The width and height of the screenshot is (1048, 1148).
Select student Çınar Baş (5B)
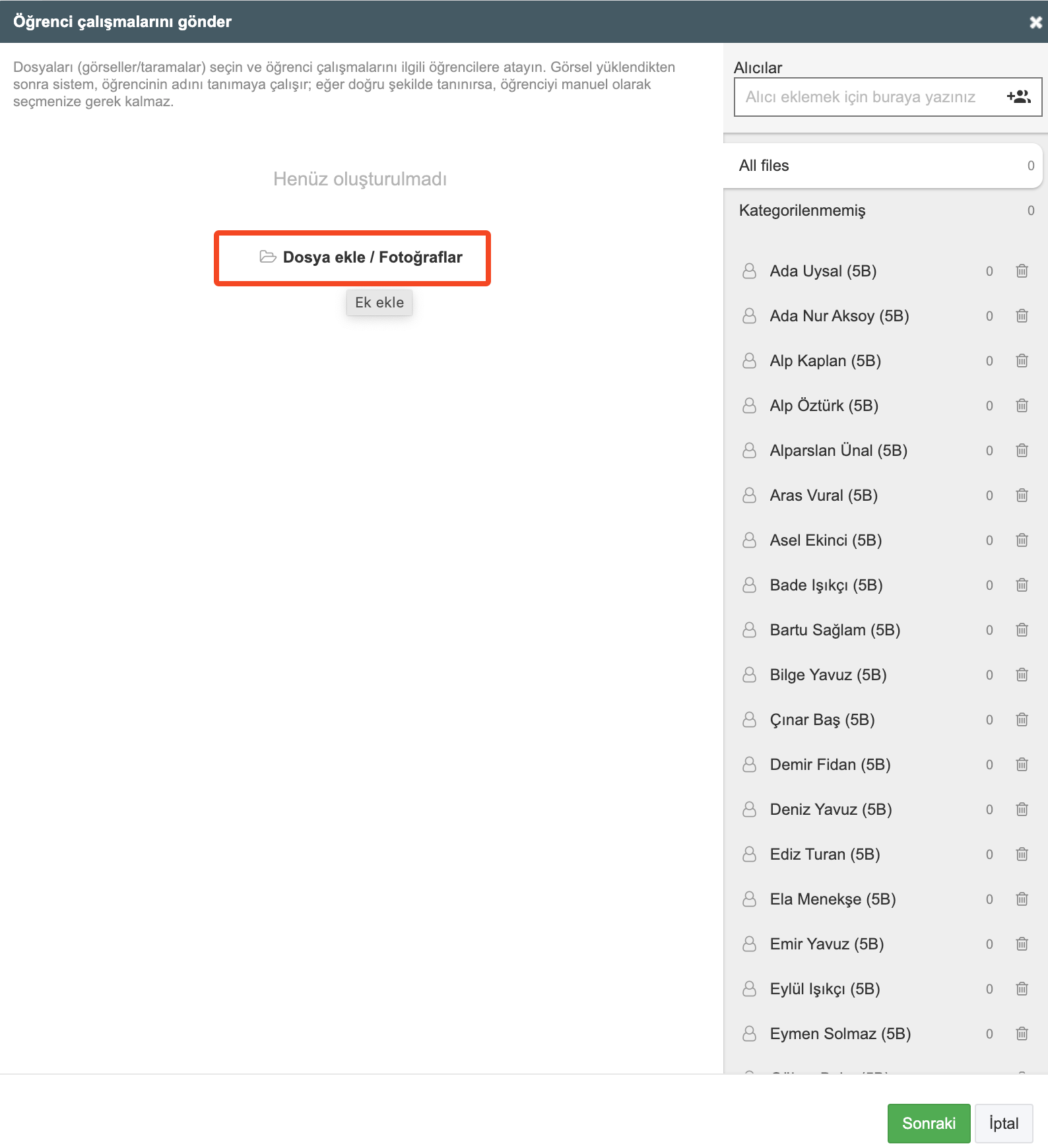[x=884, y=720]
